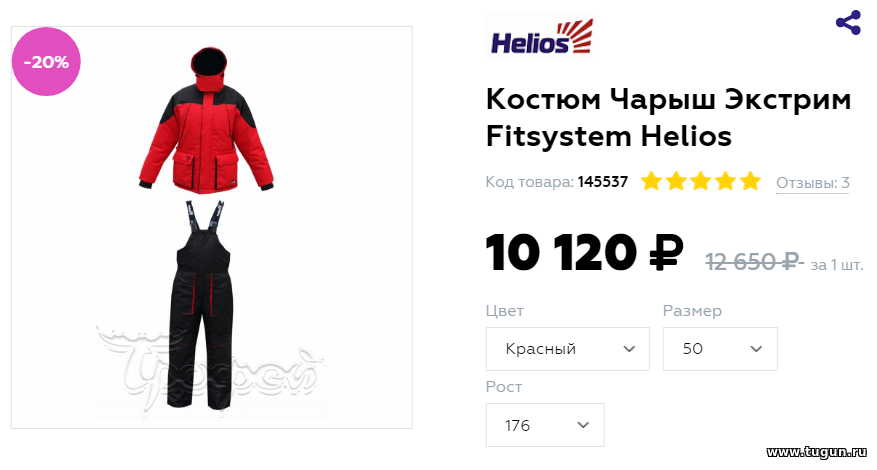Open the Рост dropdown showing 176
Image resolution: width=877 pixels, height=470 pixels.
(545, 425)
